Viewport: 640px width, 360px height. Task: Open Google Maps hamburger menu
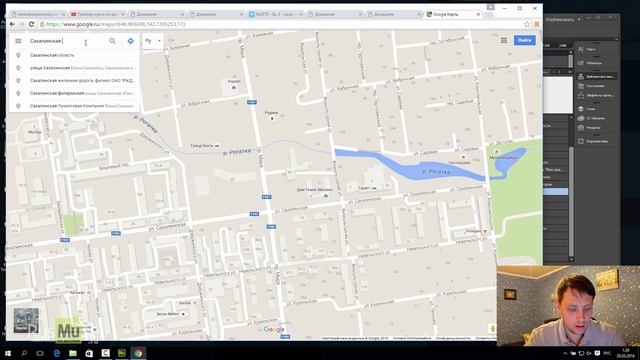(18, 41)
